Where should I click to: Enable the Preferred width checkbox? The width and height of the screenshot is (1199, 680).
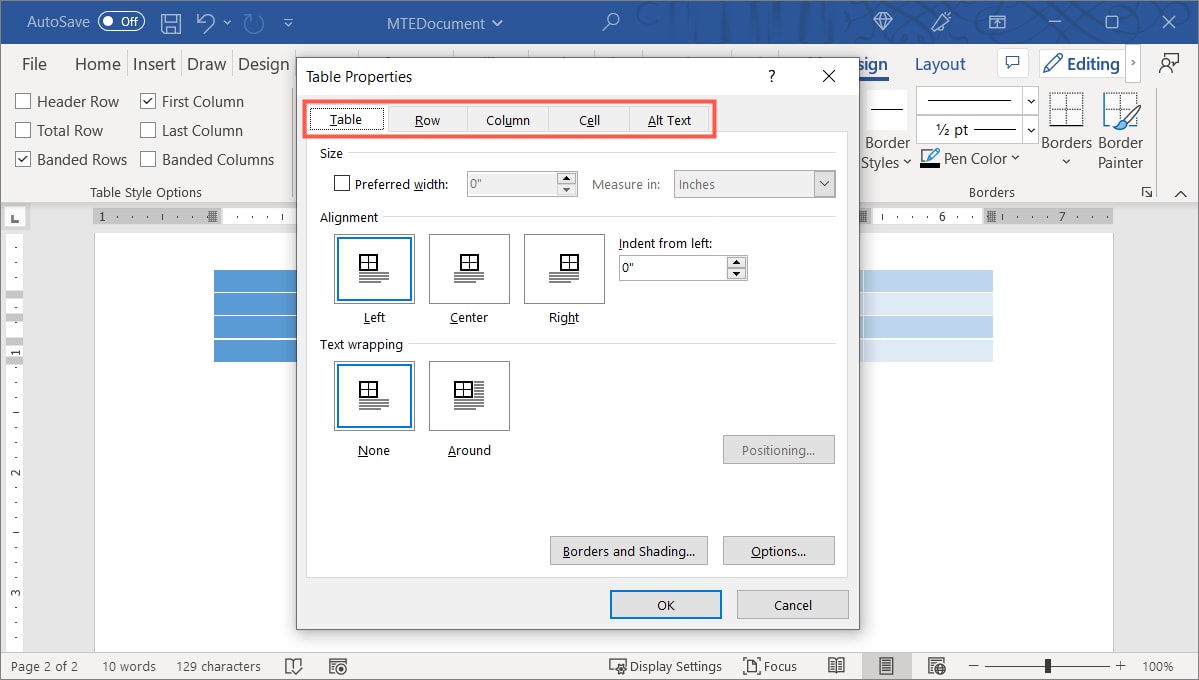click(x=342, y=184)
